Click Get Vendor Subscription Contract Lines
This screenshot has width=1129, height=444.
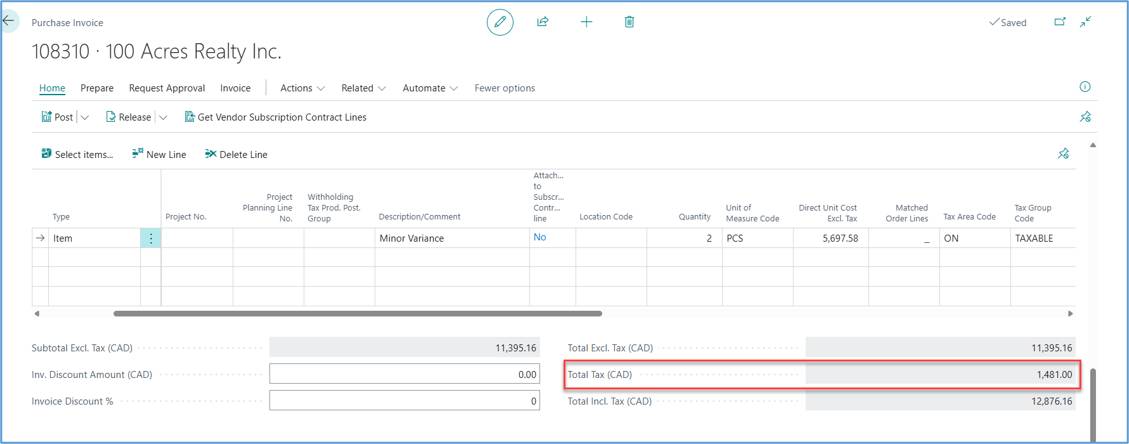276,117
